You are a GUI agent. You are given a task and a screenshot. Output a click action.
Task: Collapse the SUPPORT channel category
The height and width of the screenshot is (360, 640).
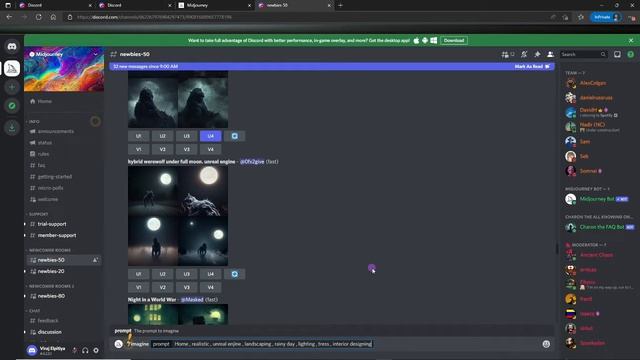pyautogui.click(x=38, y=214)
